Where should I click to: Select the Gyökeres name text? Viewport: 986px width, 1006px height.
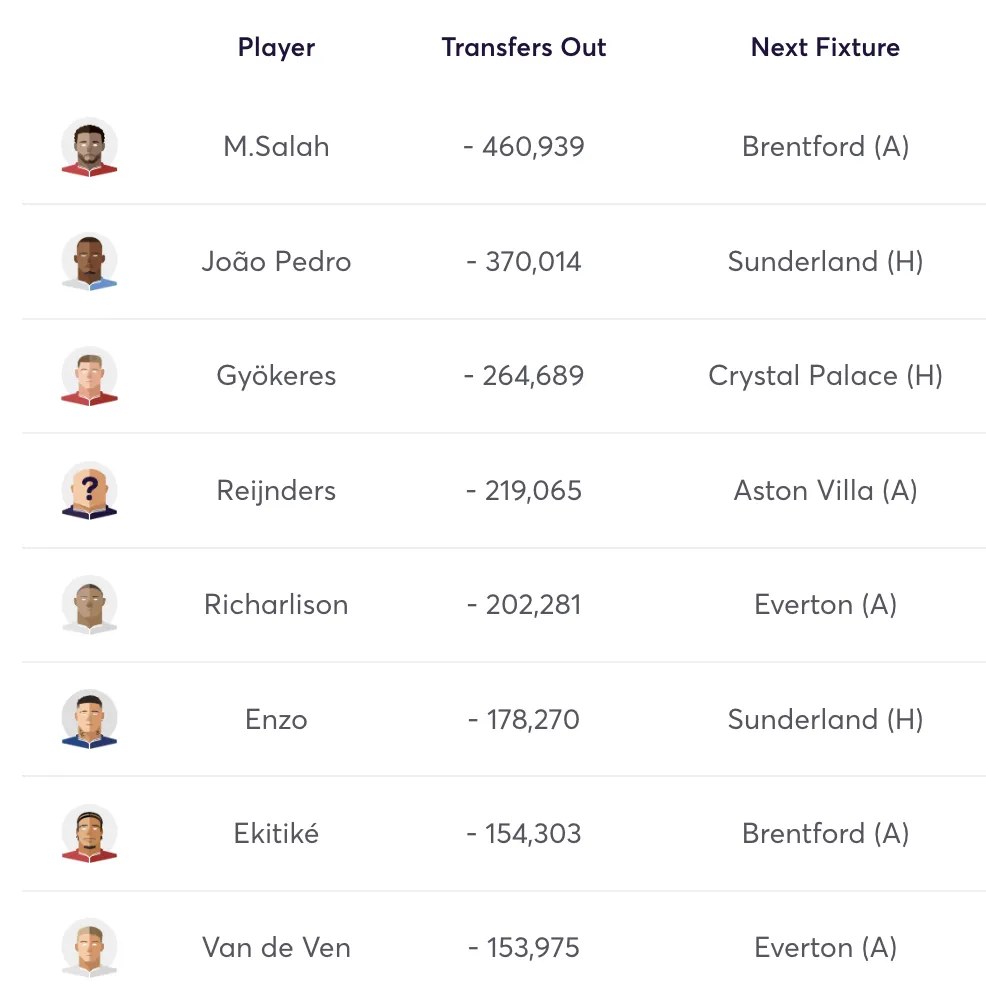(276, 376)
